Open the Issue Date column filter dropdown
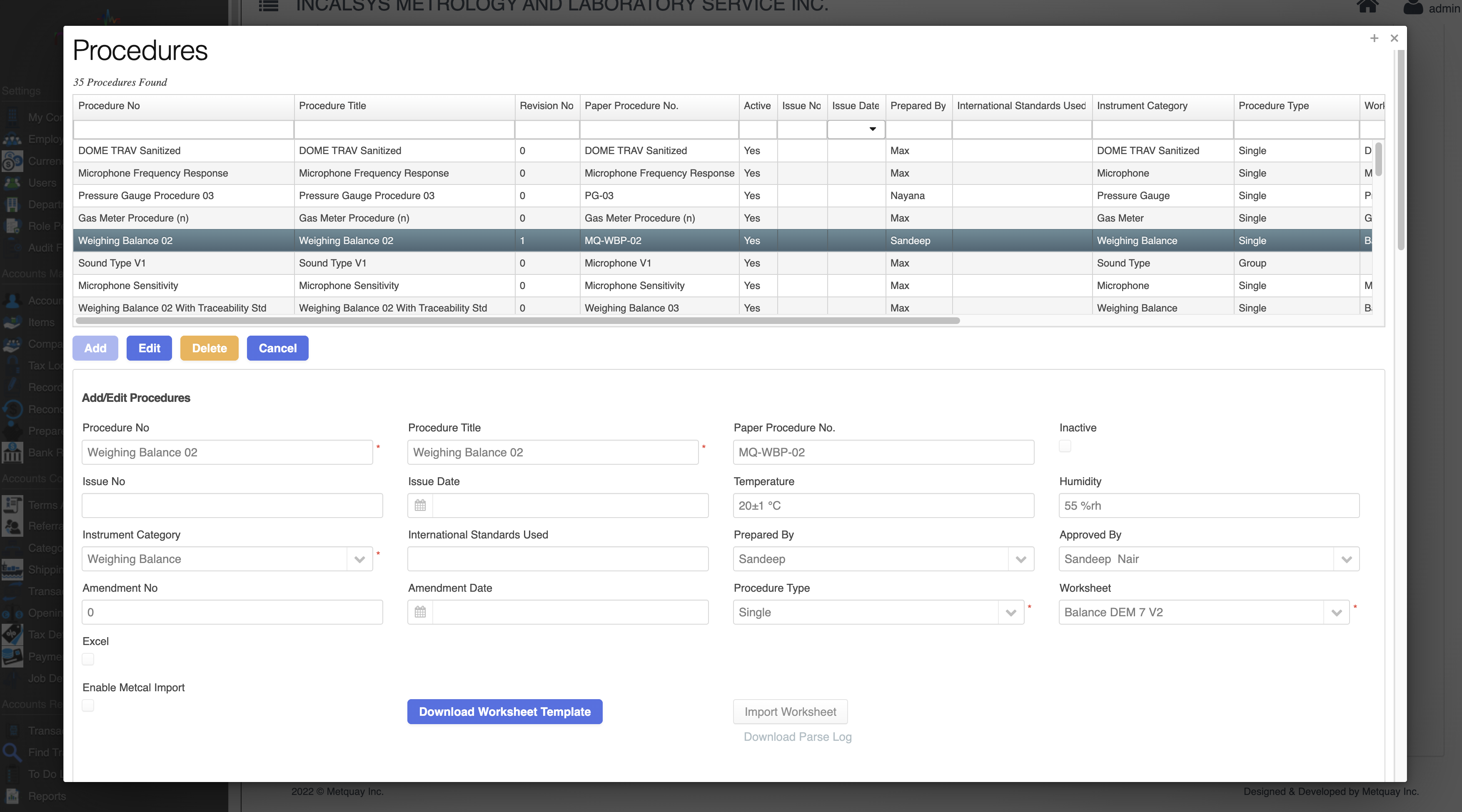This screenshot has width=1462, height=812. click(x=872, y=130)
